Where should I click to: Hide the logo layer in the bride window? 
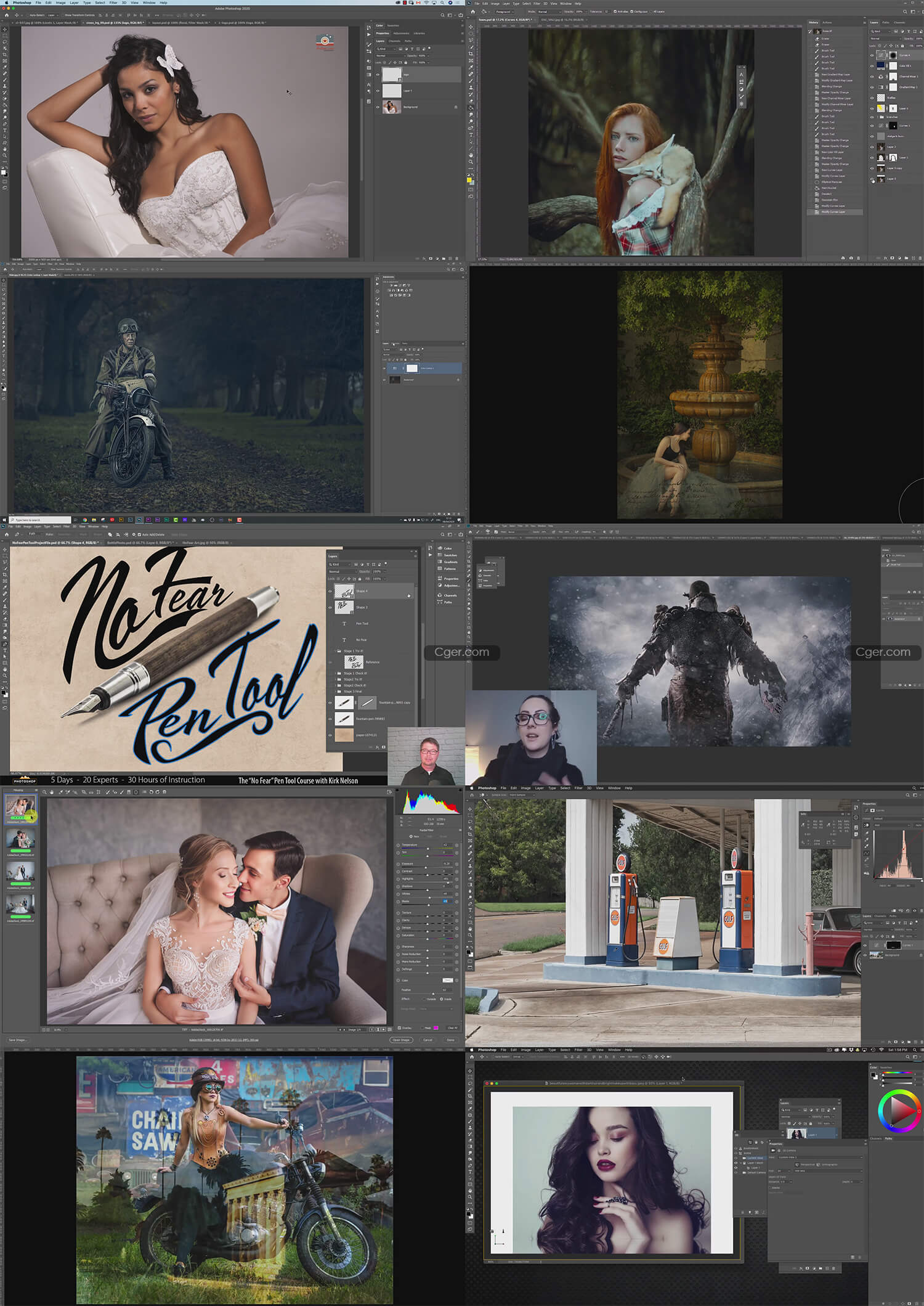click(378, 75)
